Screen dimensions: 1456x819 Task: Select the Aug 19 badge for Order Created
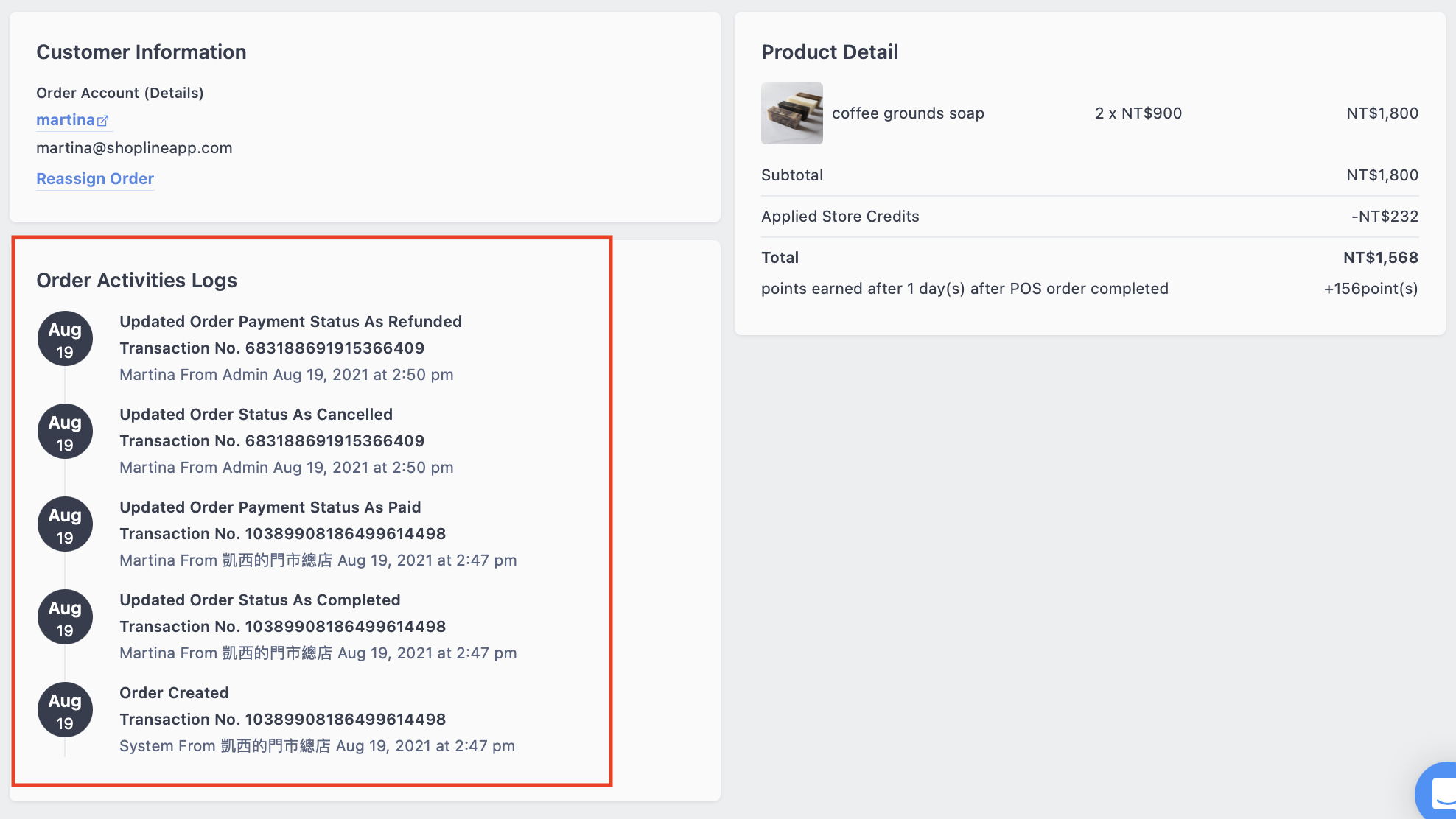(x=65, y=709)
